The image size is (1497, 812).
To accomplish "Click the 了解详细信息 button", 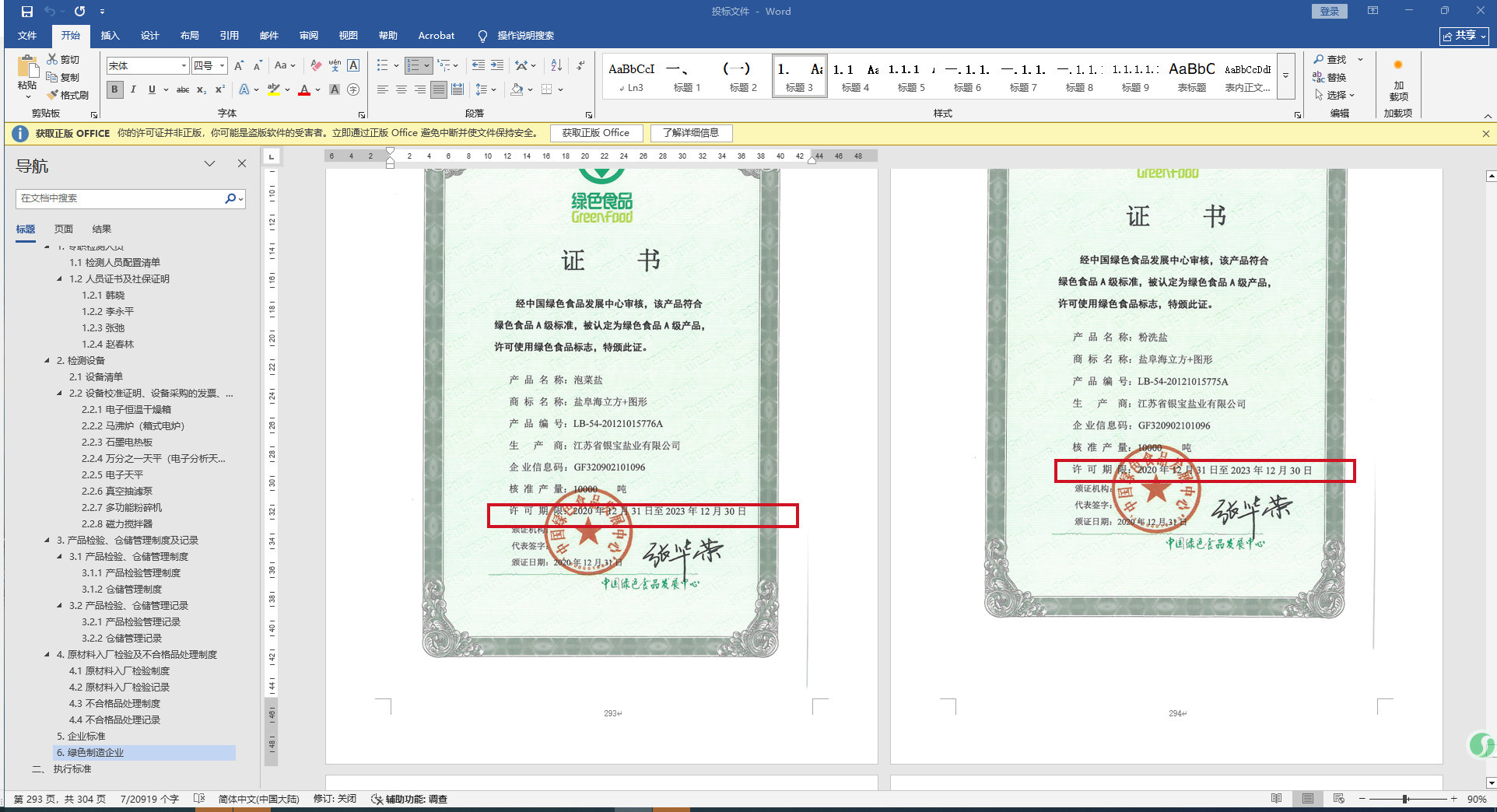I will point(691,133).
